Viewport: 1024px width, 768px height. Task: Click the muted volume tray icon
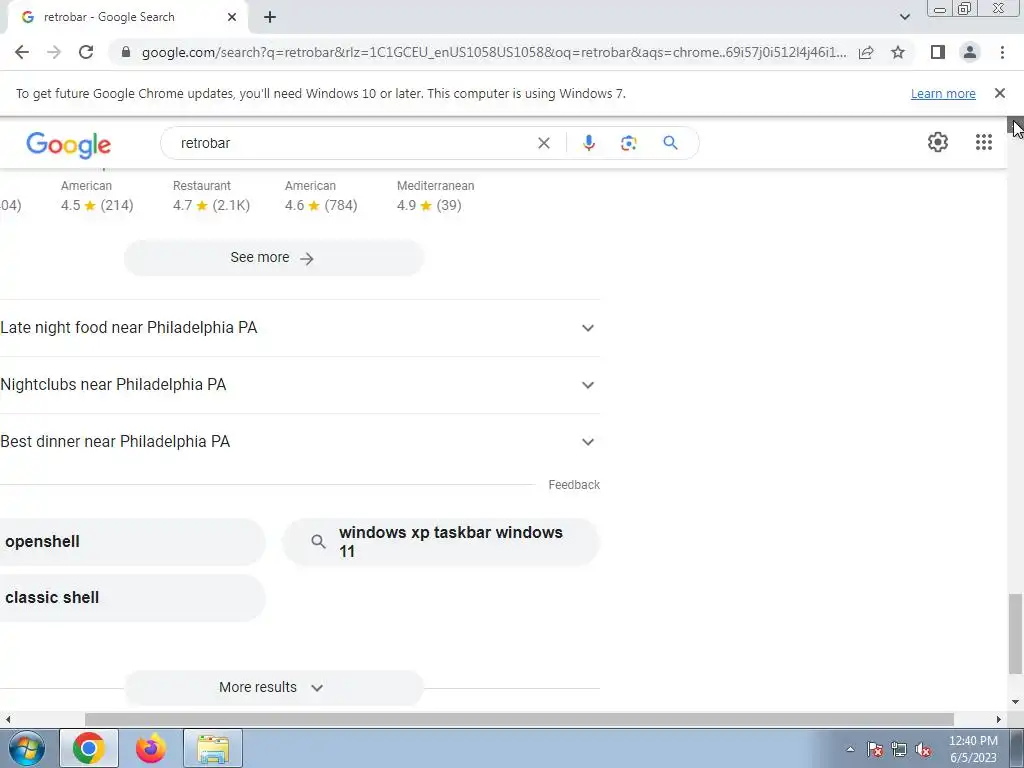coord(923,750)
